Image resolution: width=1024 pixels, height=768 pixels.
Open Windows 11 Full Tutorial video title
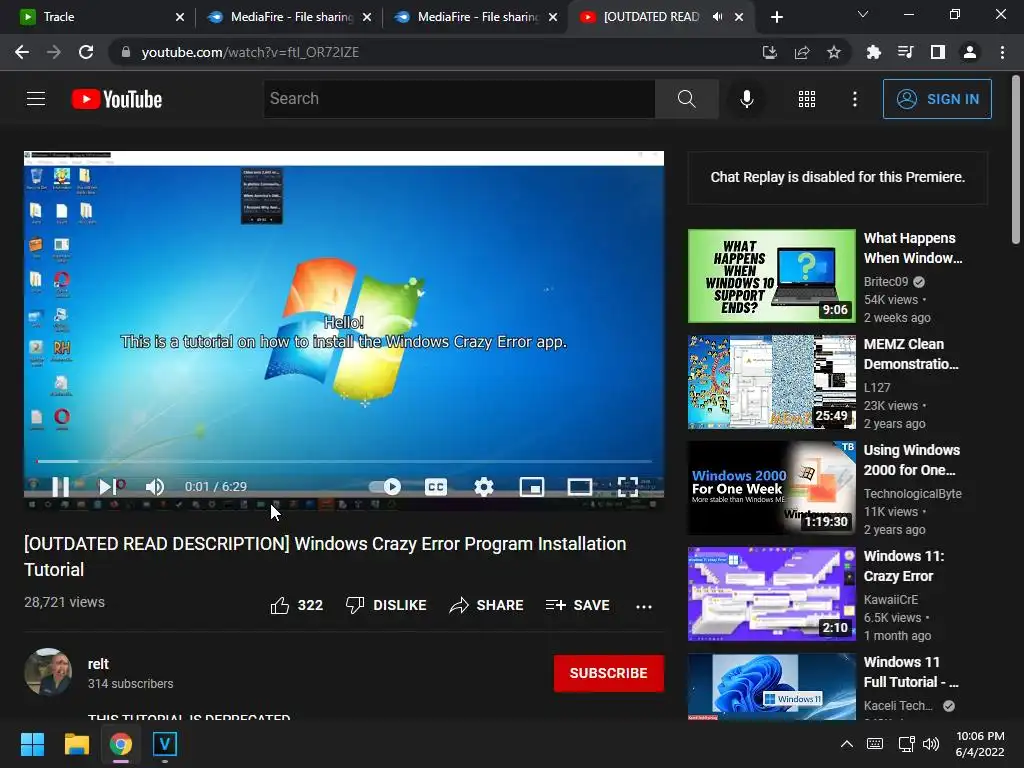click(x=911, y=672)
